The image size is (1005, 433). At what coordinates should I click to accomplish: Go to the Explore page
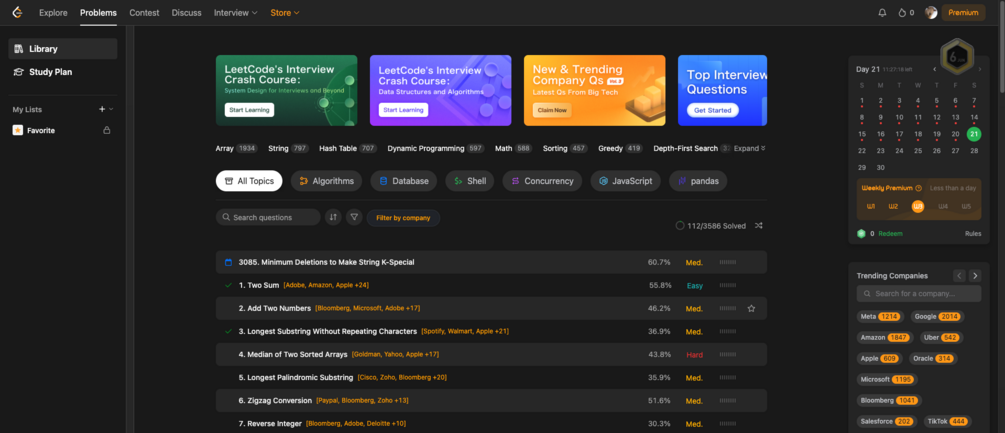(53, 13)
